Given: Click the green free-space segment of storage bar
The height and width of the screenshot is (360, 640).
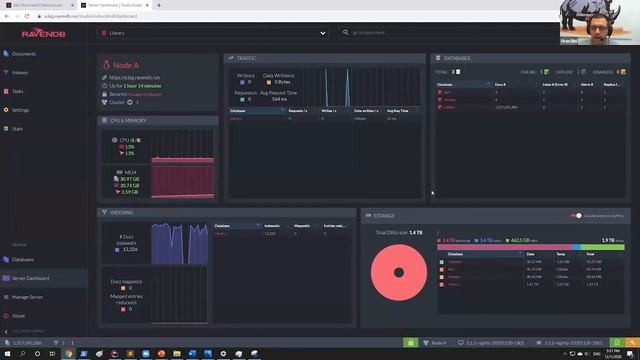Looking at the screenshot, I should (x=602, y=247).
